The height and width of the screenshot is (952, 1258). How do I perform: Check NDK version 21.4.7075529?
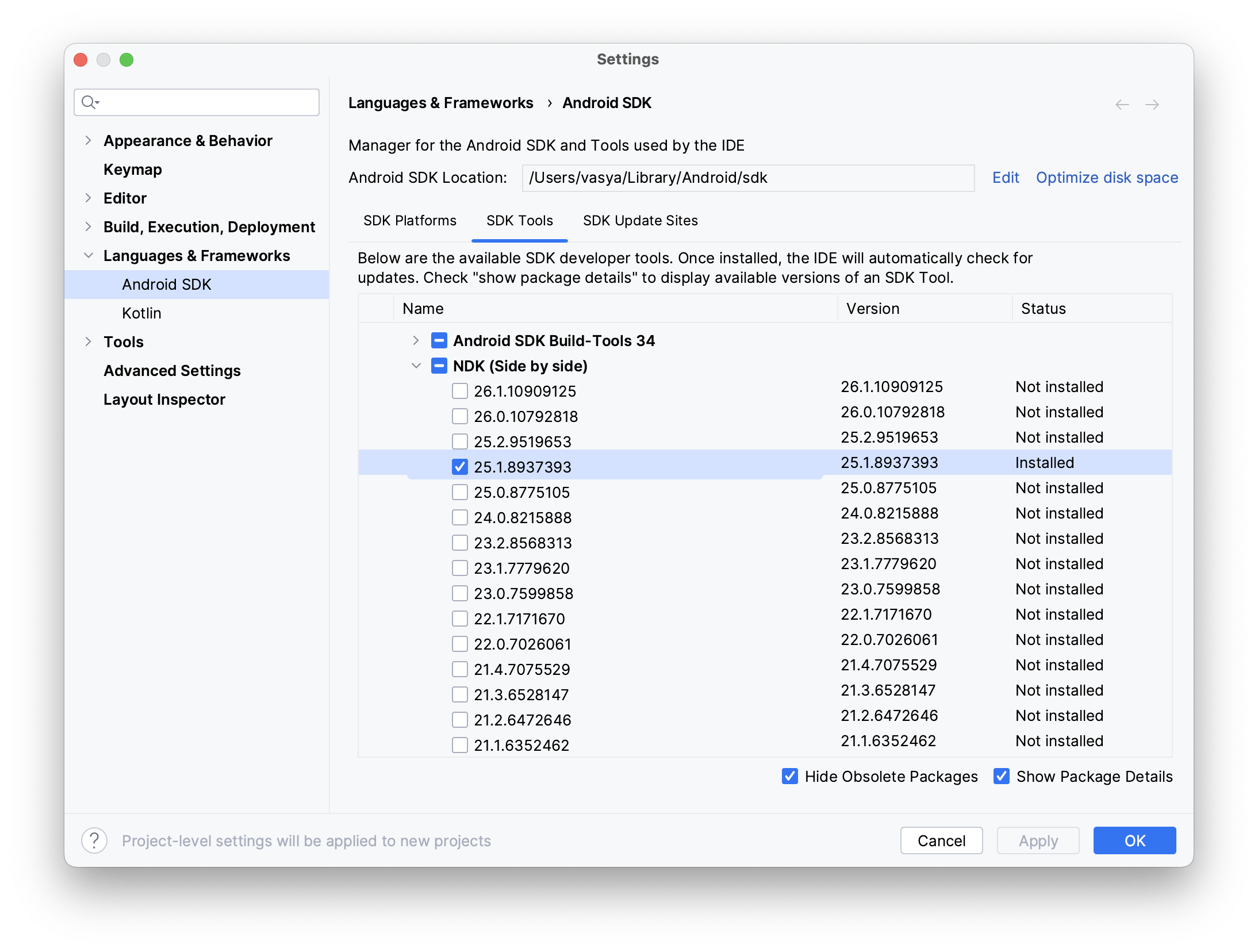tap(459, 669)
